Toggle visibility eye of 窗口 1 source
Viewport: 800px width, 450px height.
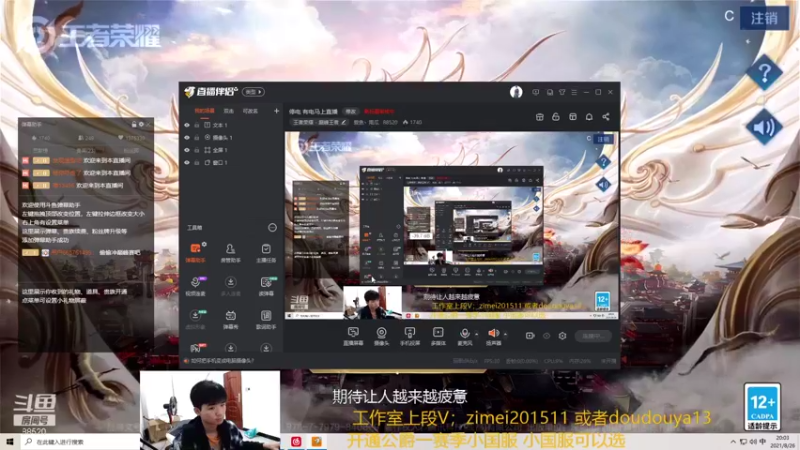point(187,163)
